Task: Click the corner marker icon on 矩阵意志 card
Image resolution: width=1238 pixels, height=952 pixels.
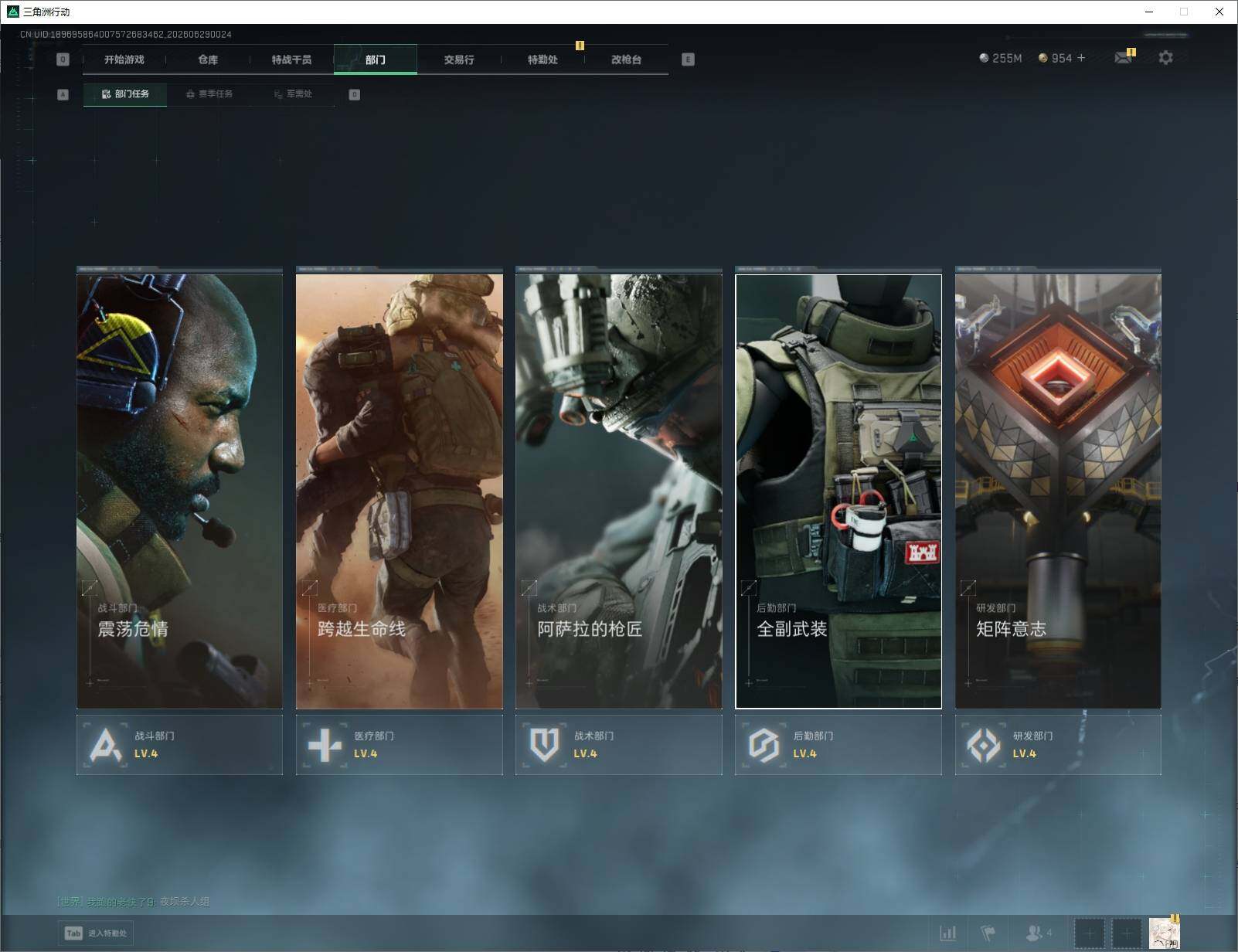Action: [x=968, y=588]
